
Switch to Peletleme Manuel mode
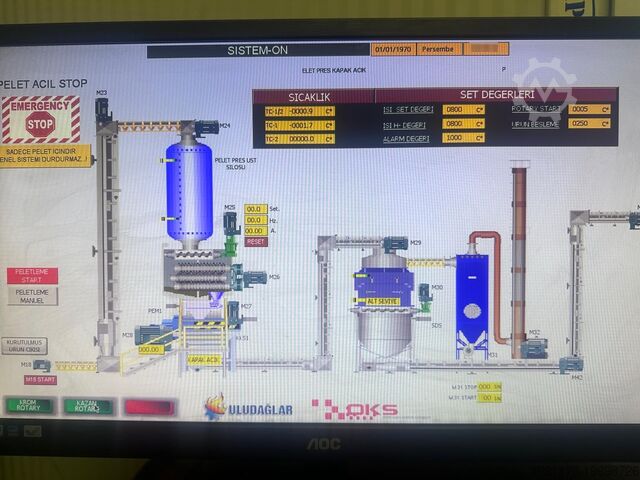(32, 296)
